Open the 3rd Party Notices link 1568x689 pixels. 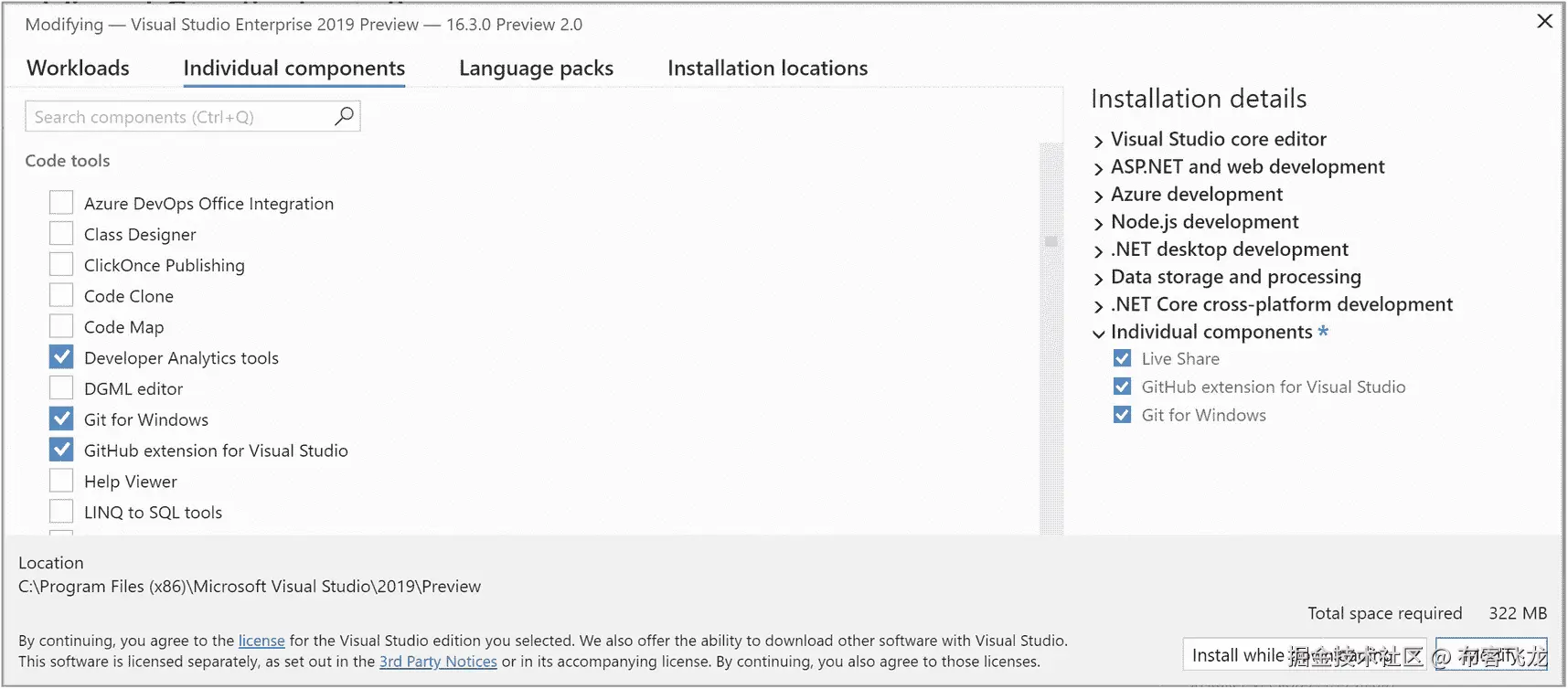[x=438, y=662]
